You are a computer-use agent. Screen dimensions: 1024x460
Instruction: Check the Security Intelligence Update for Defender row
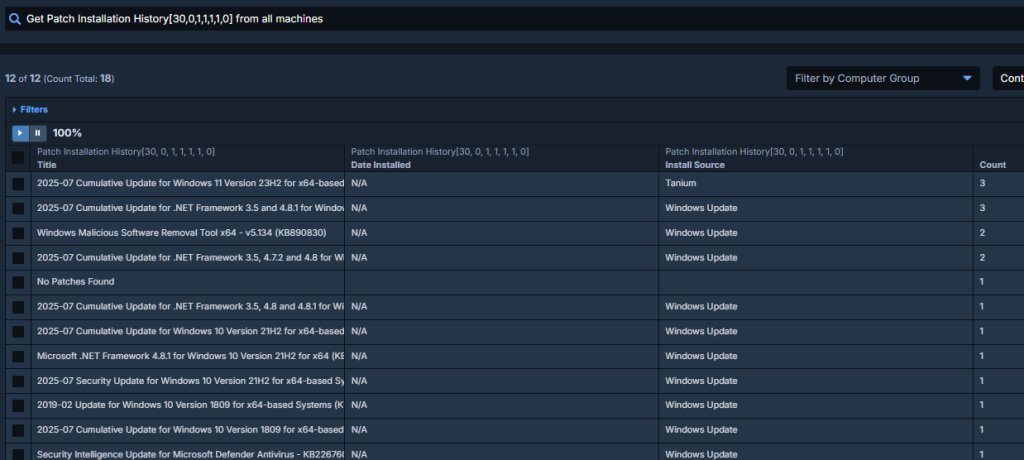(x=18, y=454)
